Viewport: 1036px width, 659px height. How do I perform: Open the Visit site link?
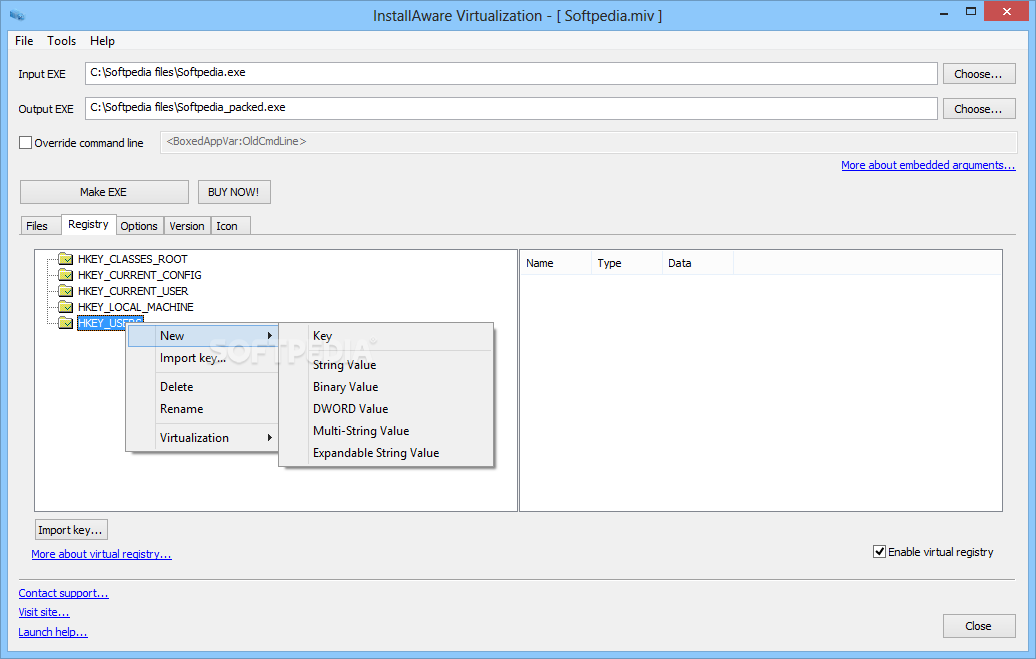click(x=44, y=612)
